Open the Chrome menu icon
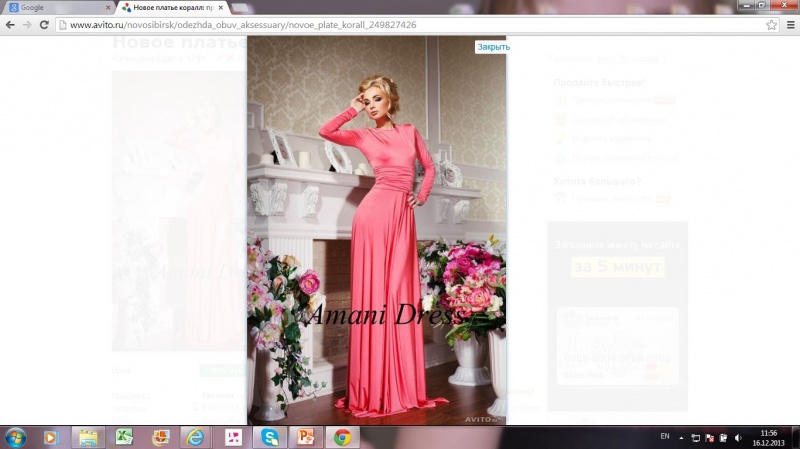This screenshot has width=800, height=449. tap(789, 24)
